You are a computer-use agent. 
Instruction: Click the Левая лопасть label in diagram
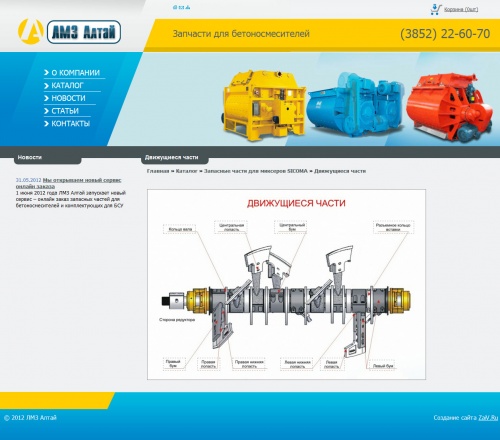click(332, 364)
